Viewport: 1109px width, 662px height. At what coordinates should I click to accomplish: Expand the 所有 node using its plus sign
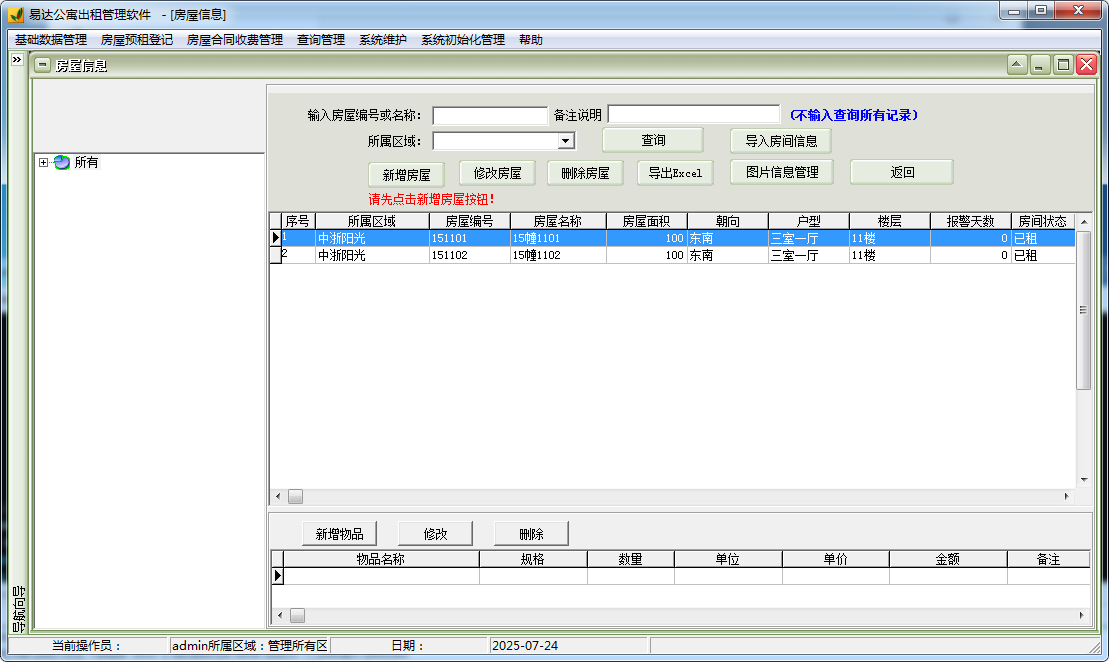45,162
